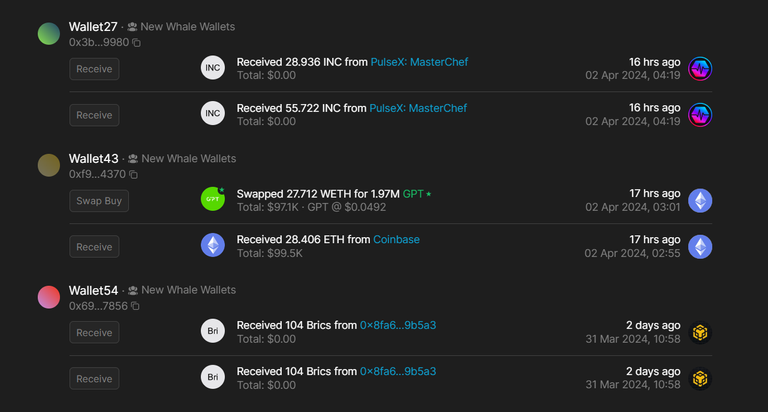
Task: Click Ethereum network icon on swap row
Action: [x=700, y=201]
